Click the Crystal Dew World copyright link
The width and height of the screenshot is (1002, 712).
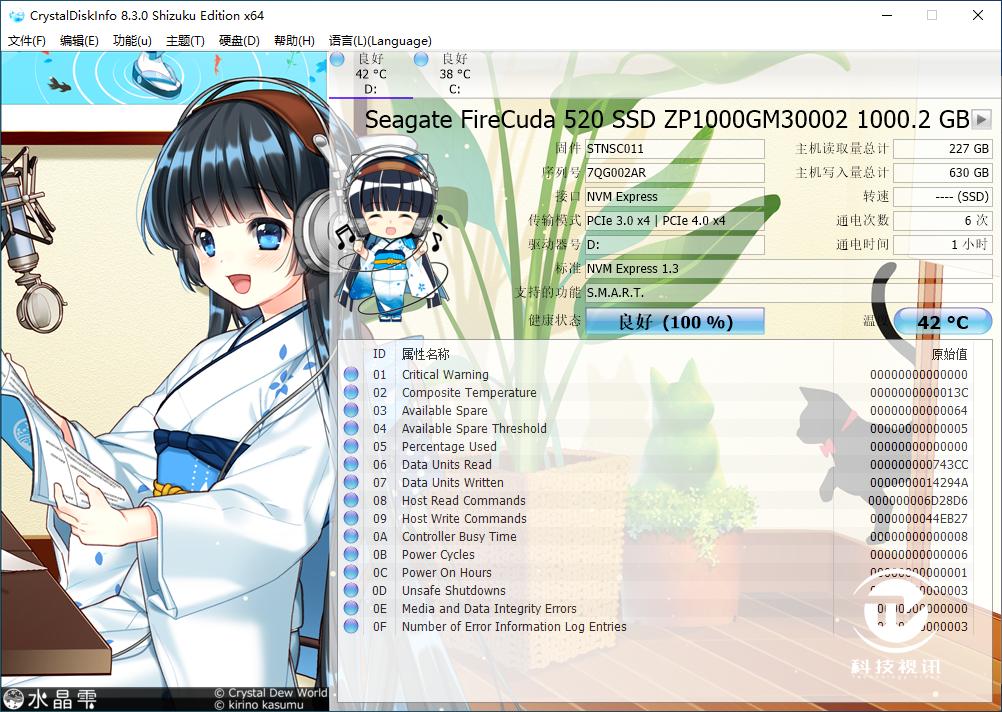270,691
